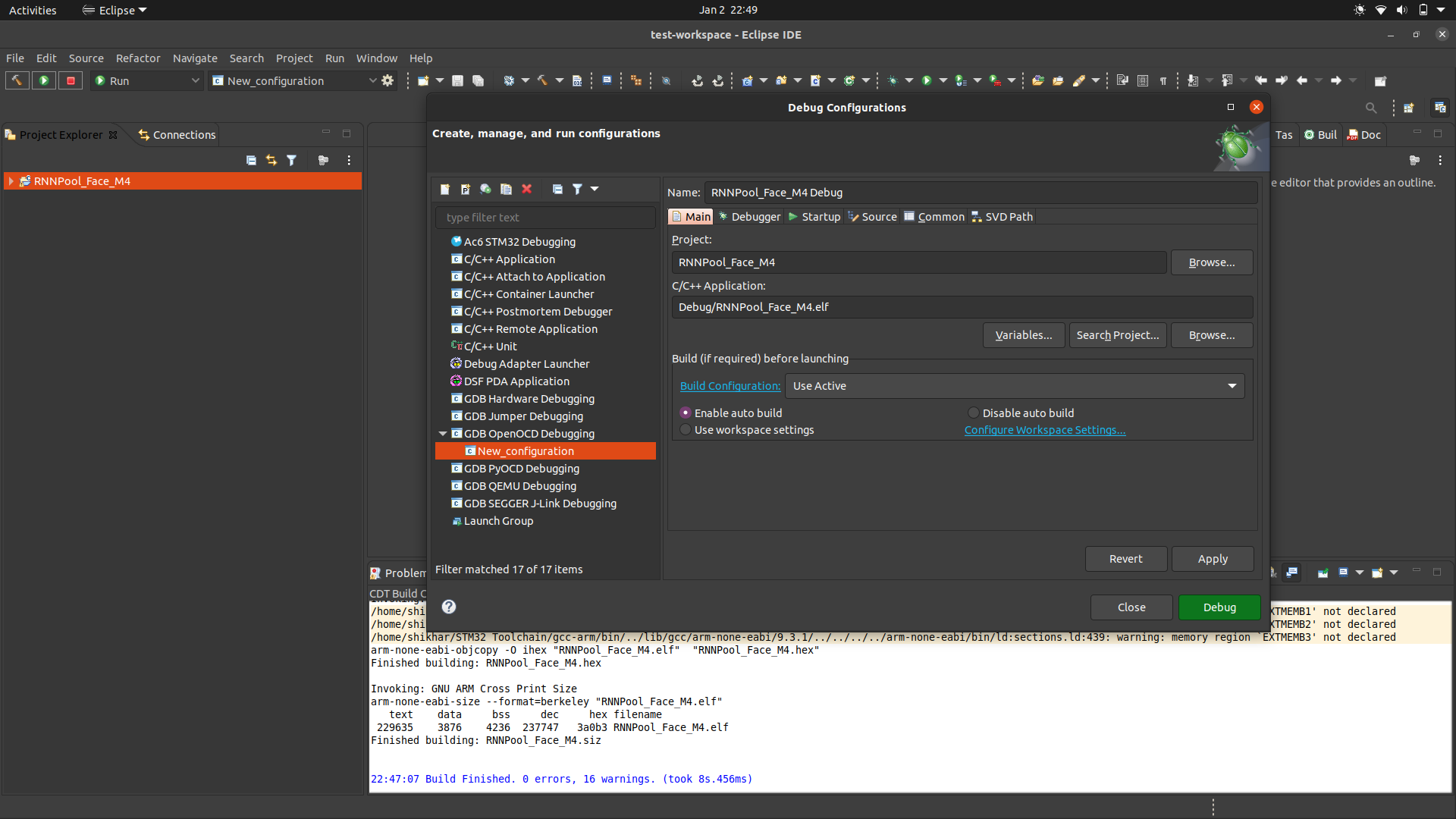
Task: Click the green Debug button
Action: coord(1219,607)
